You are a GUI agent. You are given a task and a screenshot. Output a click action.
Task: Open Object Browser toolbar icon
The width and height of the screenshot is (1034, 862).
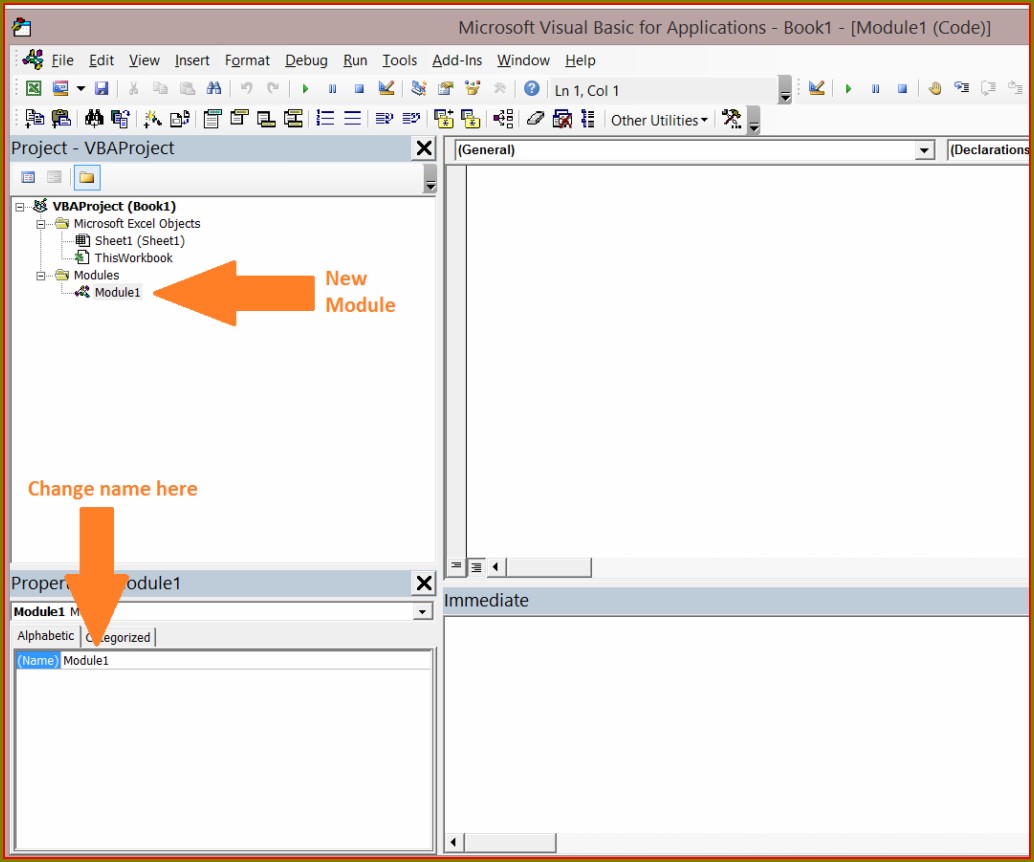pyautogui.click(x=473, y=88)
